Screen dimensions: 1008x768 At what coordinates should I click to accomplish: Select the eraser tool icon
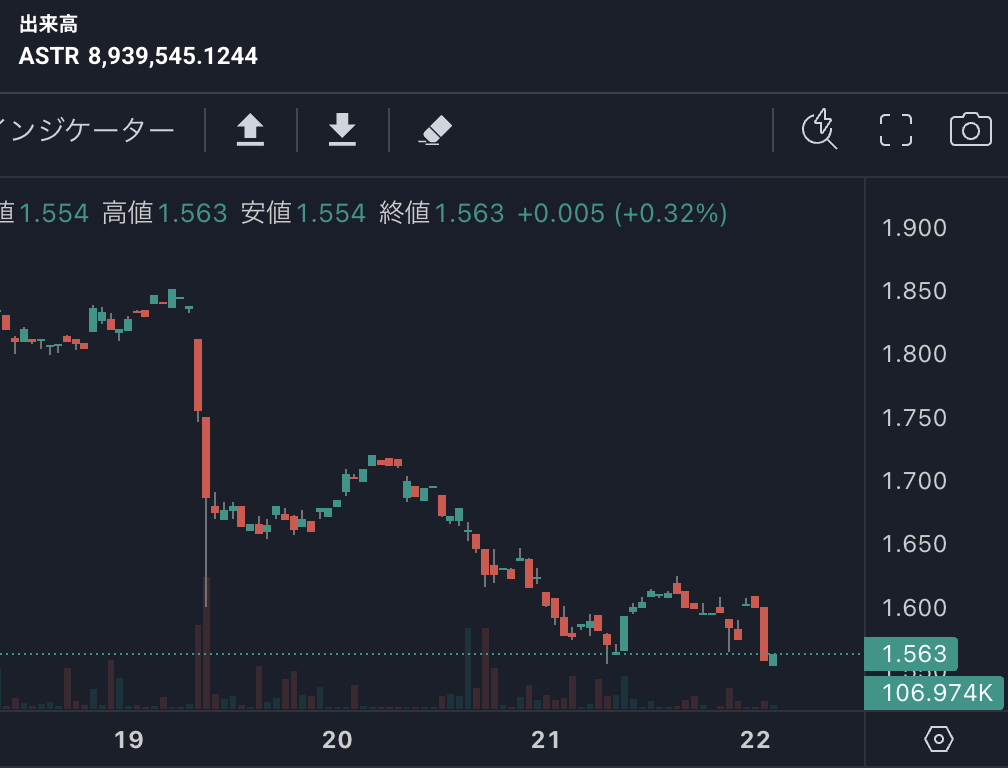pos(435,130)
